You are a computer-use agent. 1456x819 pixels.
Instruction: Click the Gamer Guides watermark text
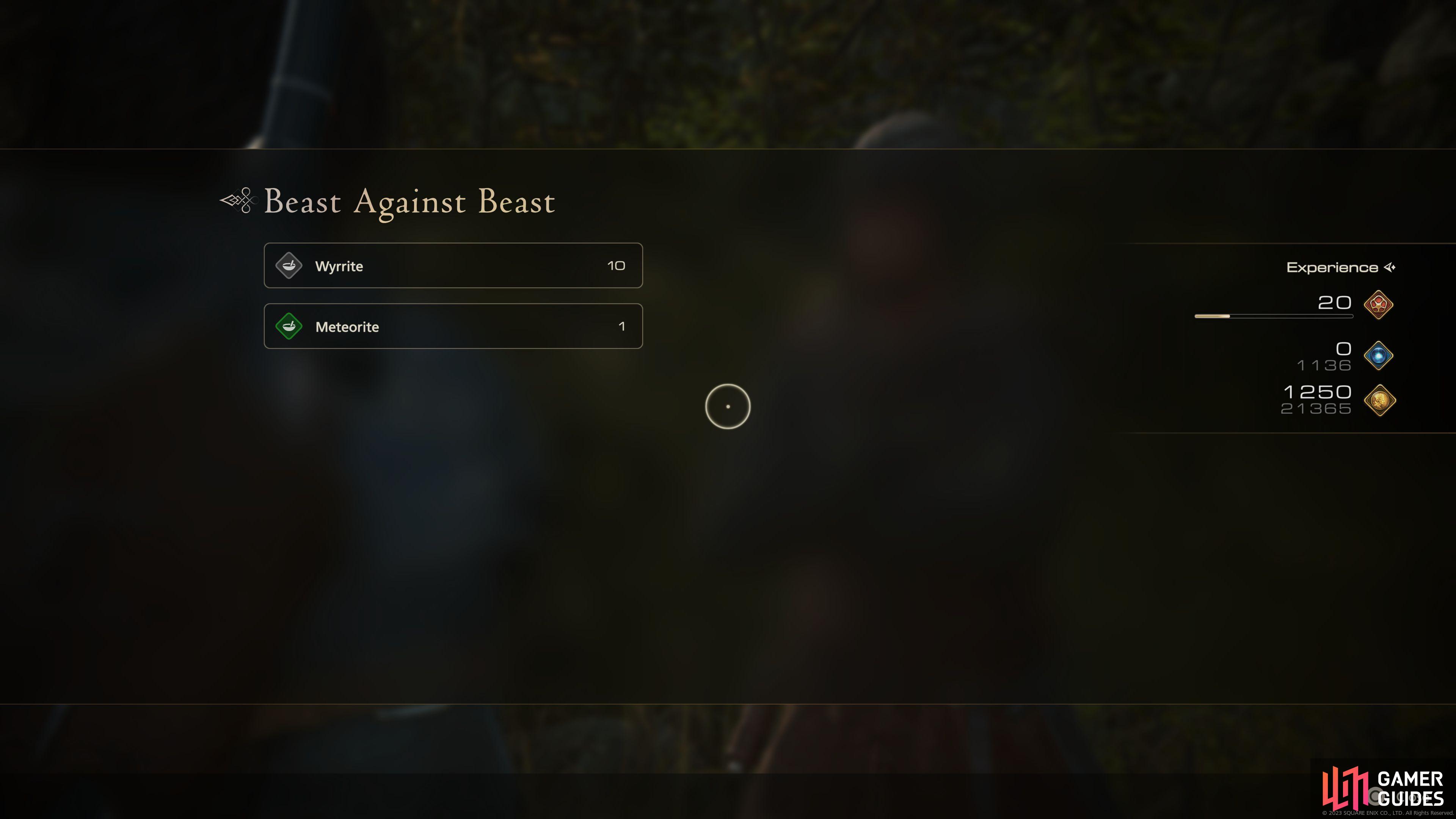coord(1410,789)
